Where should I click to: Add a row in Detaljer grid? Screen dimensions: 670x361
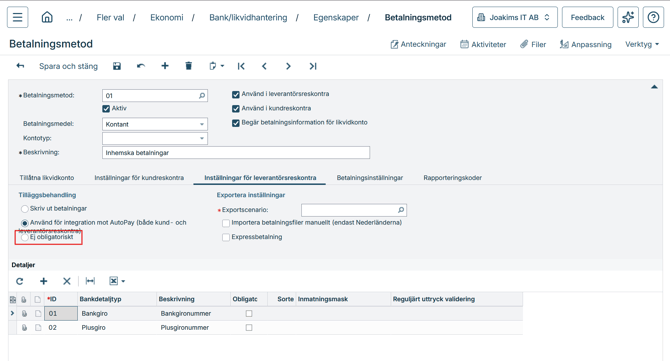(x=43, y=281)
